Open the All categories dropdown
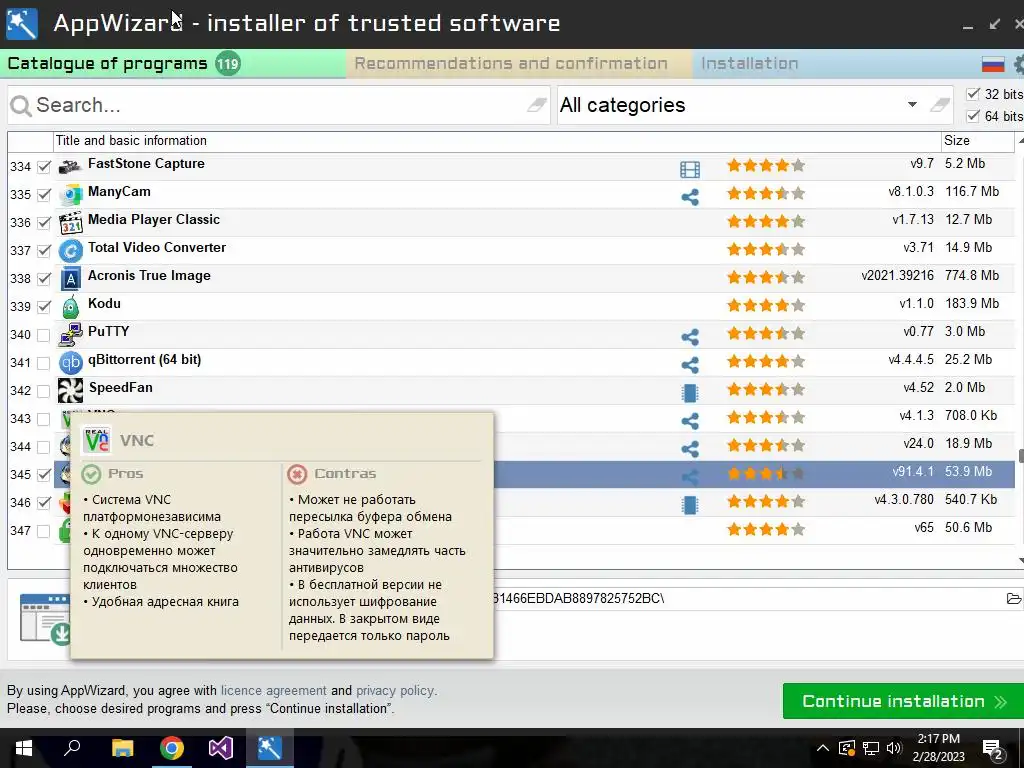 [x=912, y=105]
